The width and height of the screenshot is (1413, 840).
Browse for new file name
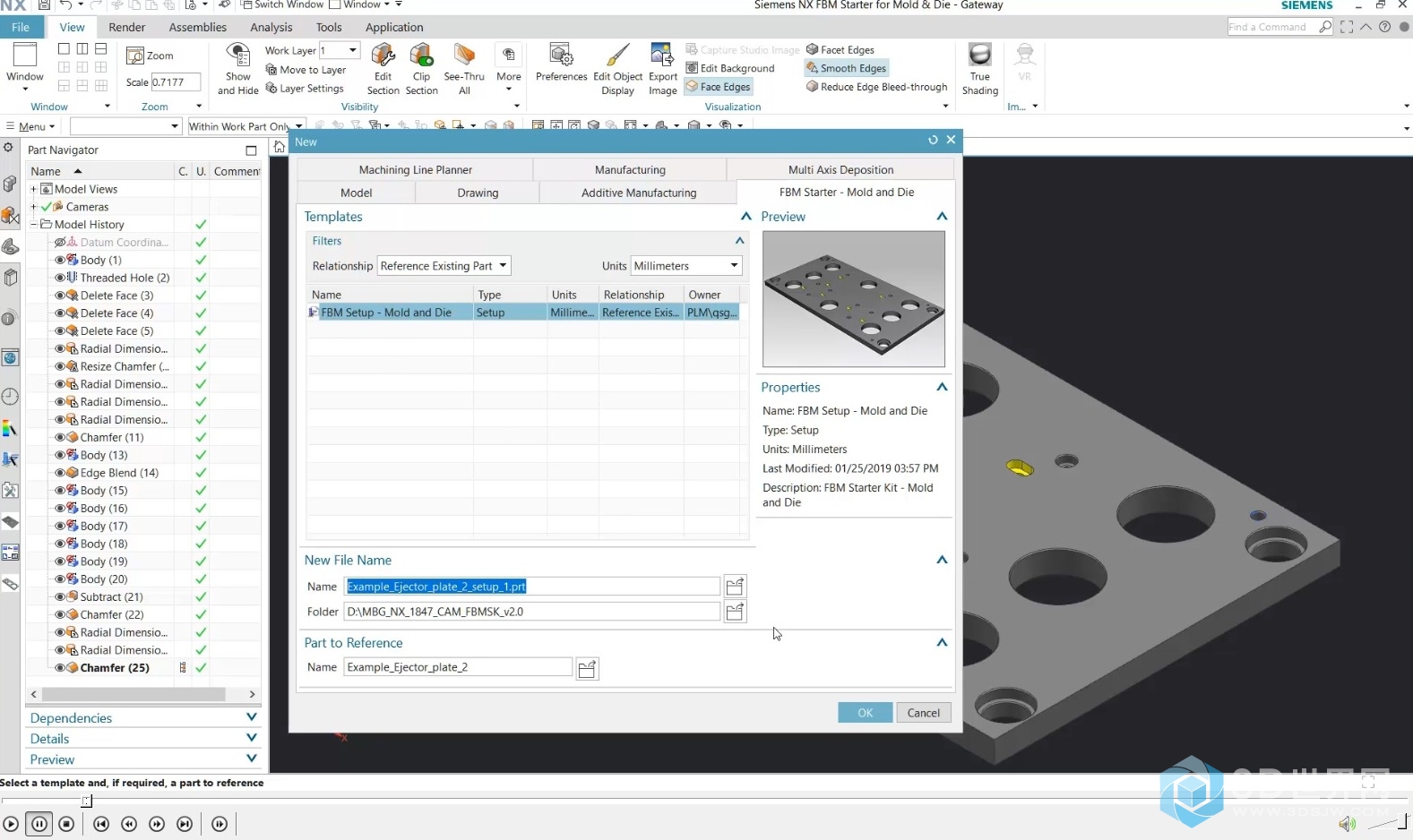pos(735,587)
